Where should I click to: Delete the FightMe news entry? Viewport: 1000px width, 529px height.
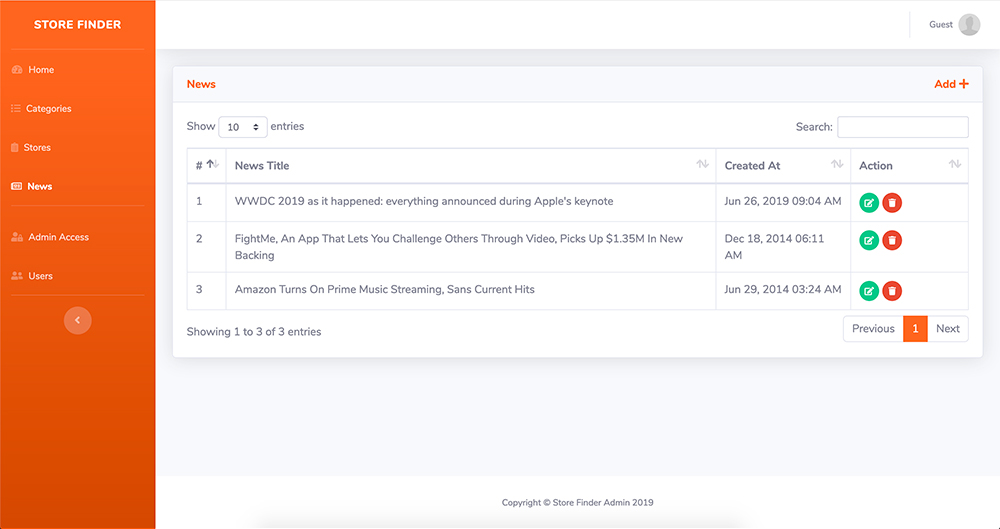click(x=892, y=240)
